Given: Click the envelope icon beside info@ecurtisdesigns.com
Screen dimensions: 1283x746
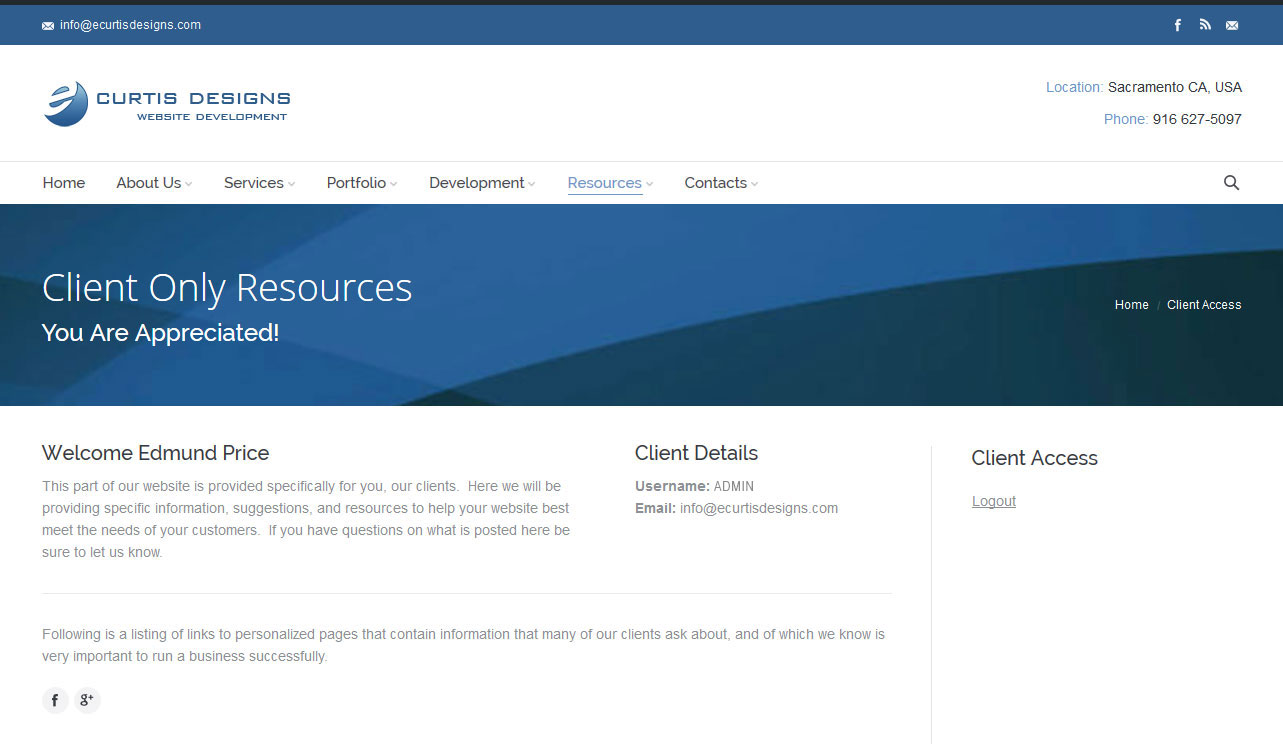Looking at the screenshot, I should click(47, 24).
